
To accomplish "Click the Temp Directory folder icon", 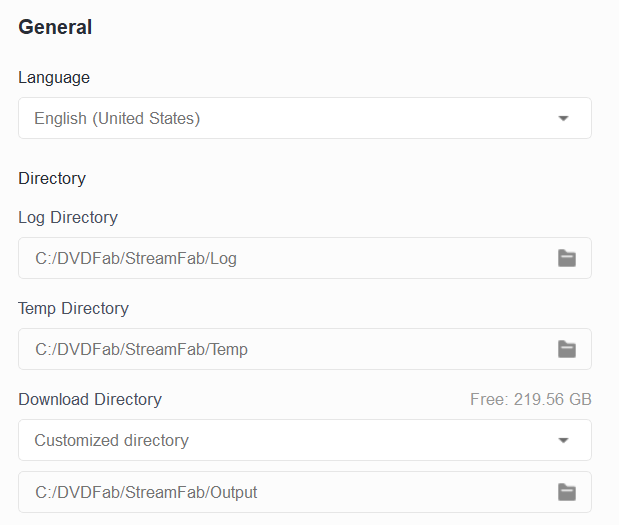I will tap(567, 349).
